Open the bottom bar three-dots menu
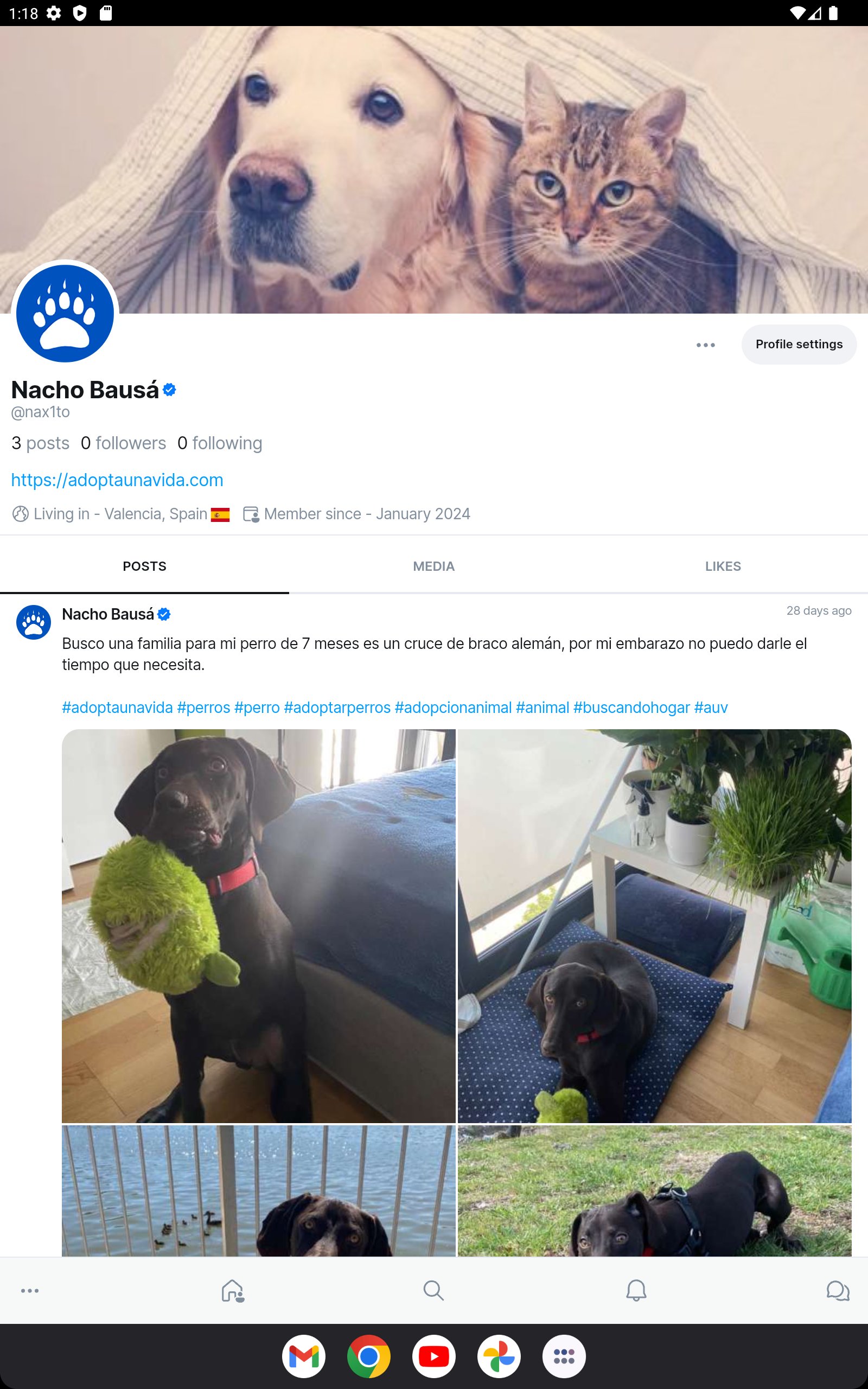Viewport: 868px width, 1389px height. pos(30,1291)
